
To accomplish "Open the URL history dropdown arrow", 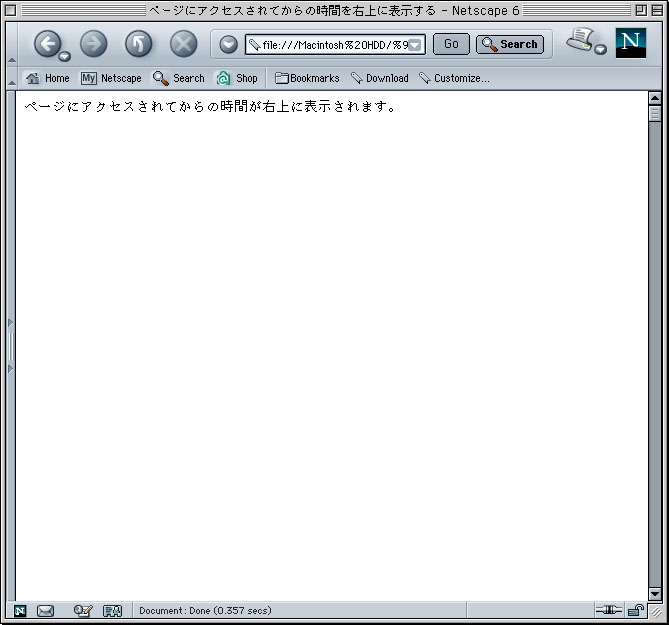I will (x=416, y=44).
